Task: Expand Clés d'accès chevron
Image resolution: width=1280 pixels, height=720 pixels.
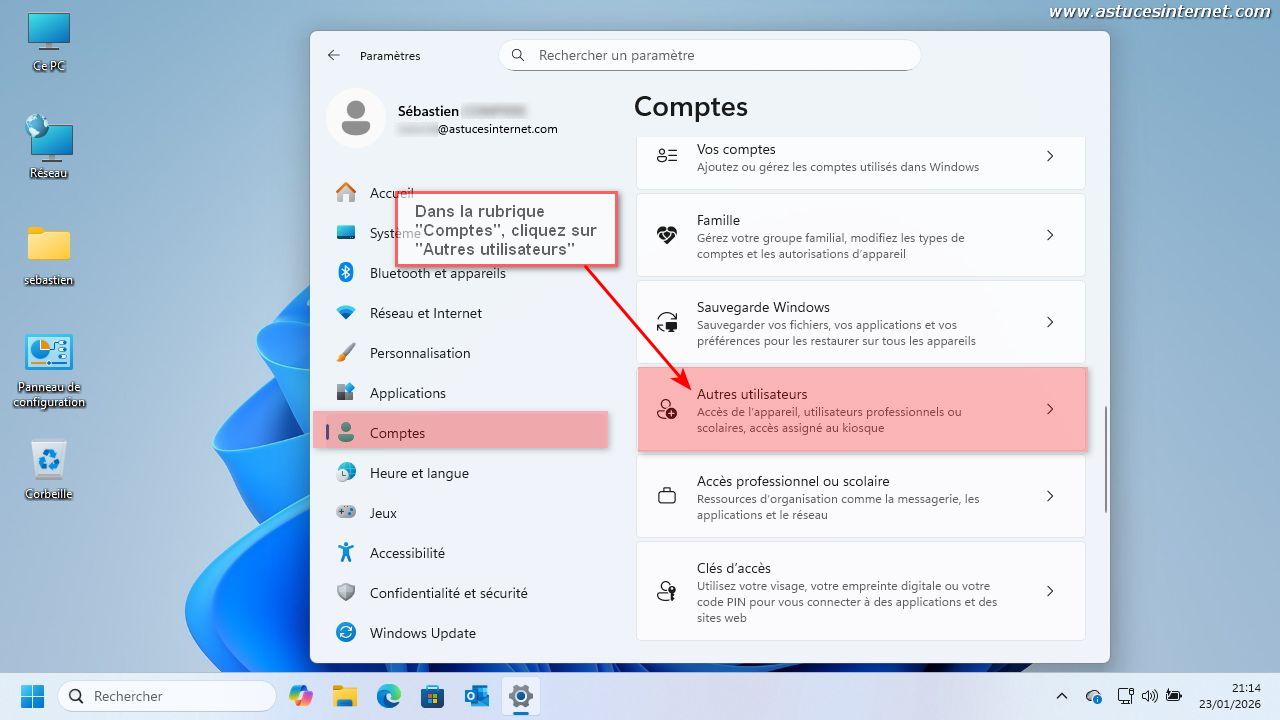Action: coord(1050,591)
